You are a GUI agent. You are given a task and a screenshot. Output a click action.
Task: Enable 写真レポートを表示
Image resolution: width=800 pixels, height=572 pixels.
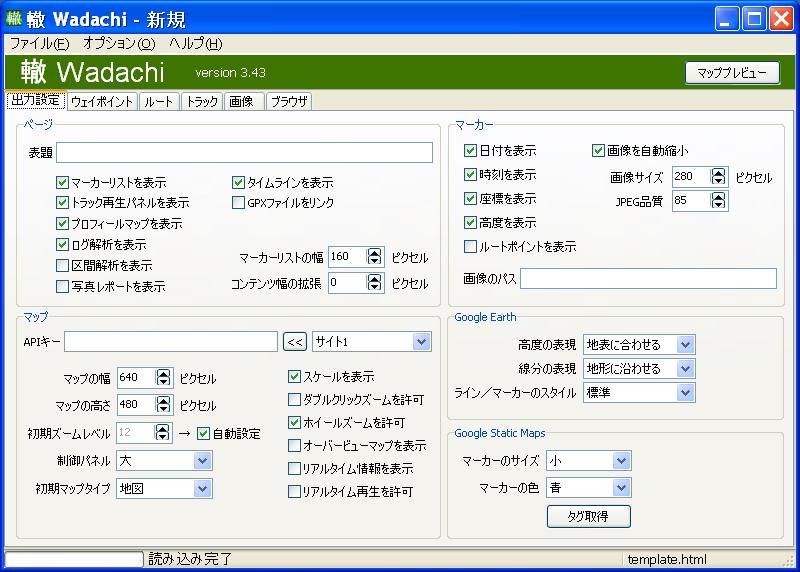pos(62,286)
